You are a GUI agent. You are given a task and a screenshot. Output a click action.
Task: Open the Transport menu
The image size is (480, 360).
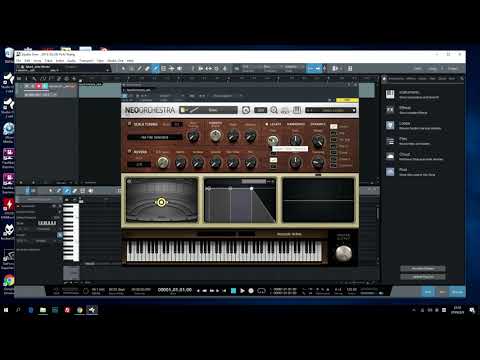(x=86, y=61)
